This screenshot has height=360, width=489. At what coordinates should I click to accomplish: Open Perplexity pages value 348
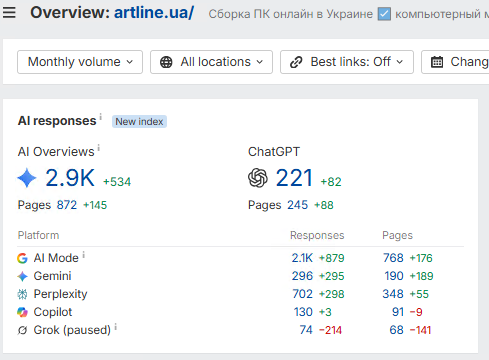pos(393,294)
